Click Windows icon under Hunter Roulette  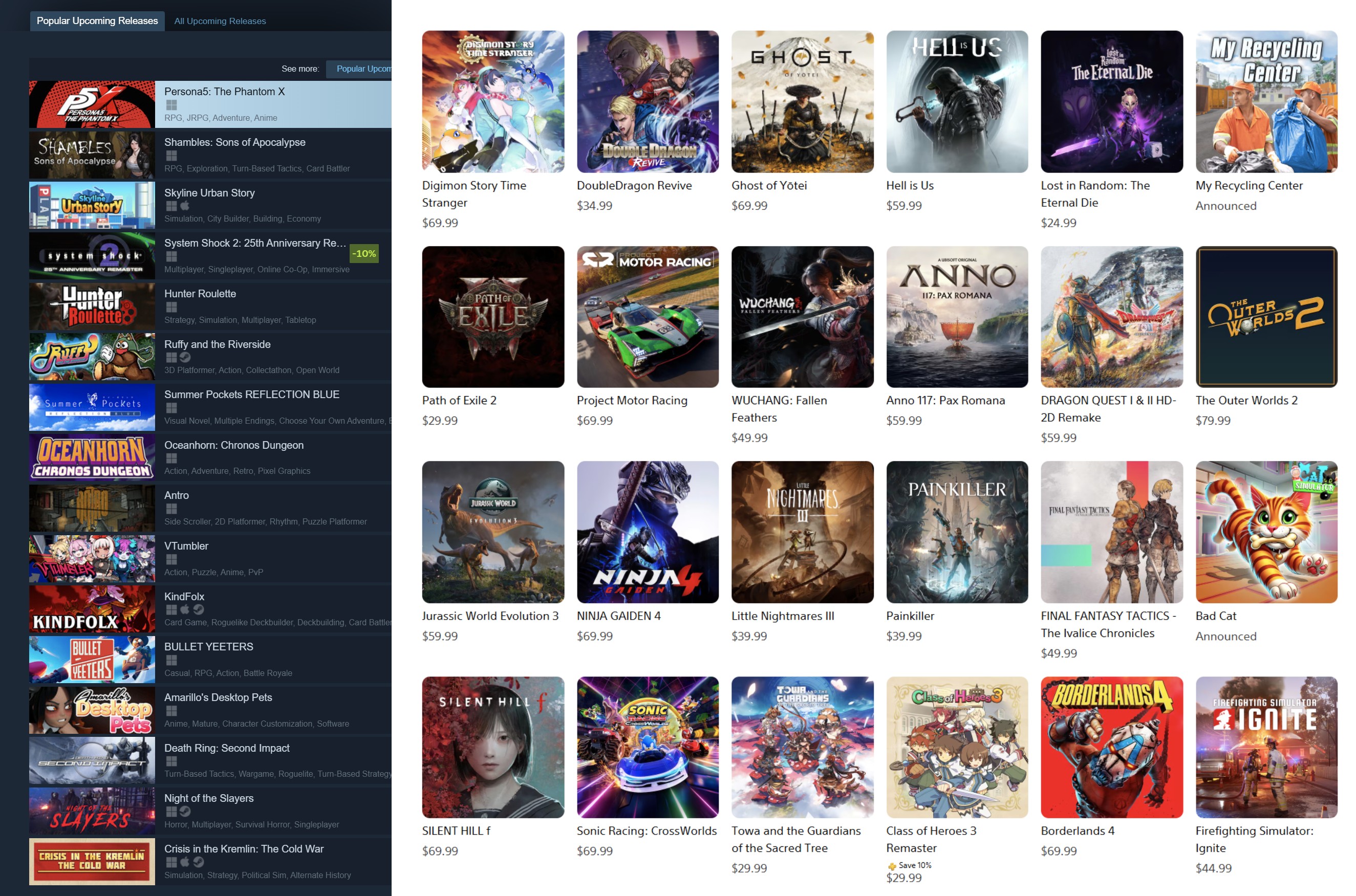point(171,307)
